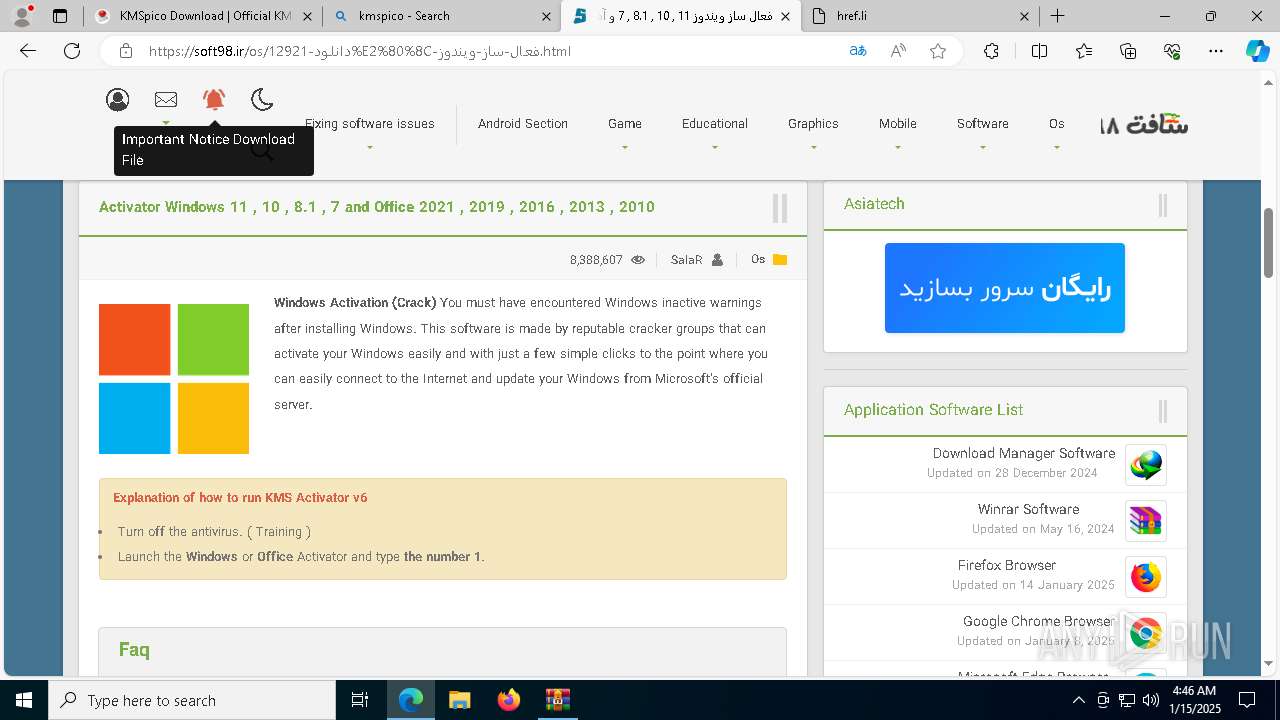Open Edge tab actions menu icon
This screenshot has height=720, width=1280.
[60, 16]
